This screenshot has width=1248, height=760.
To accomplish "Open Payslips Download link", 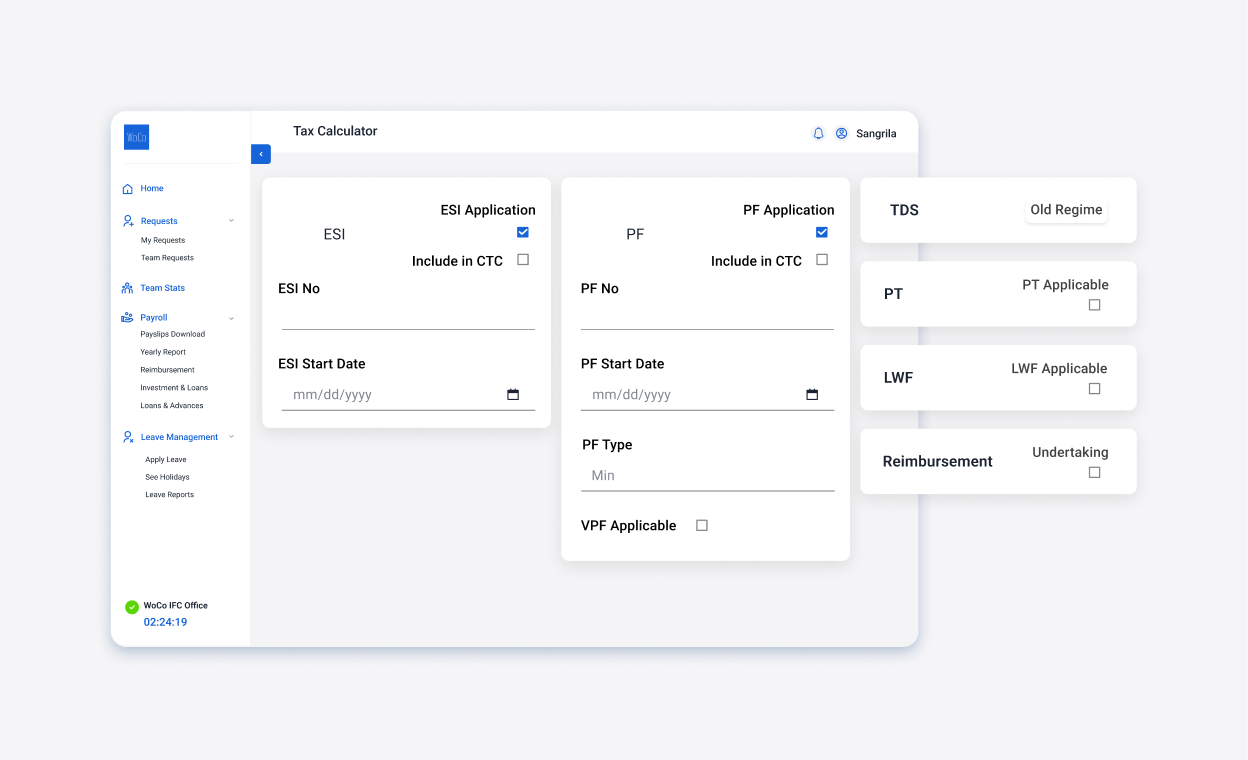I will coord(172,335).
